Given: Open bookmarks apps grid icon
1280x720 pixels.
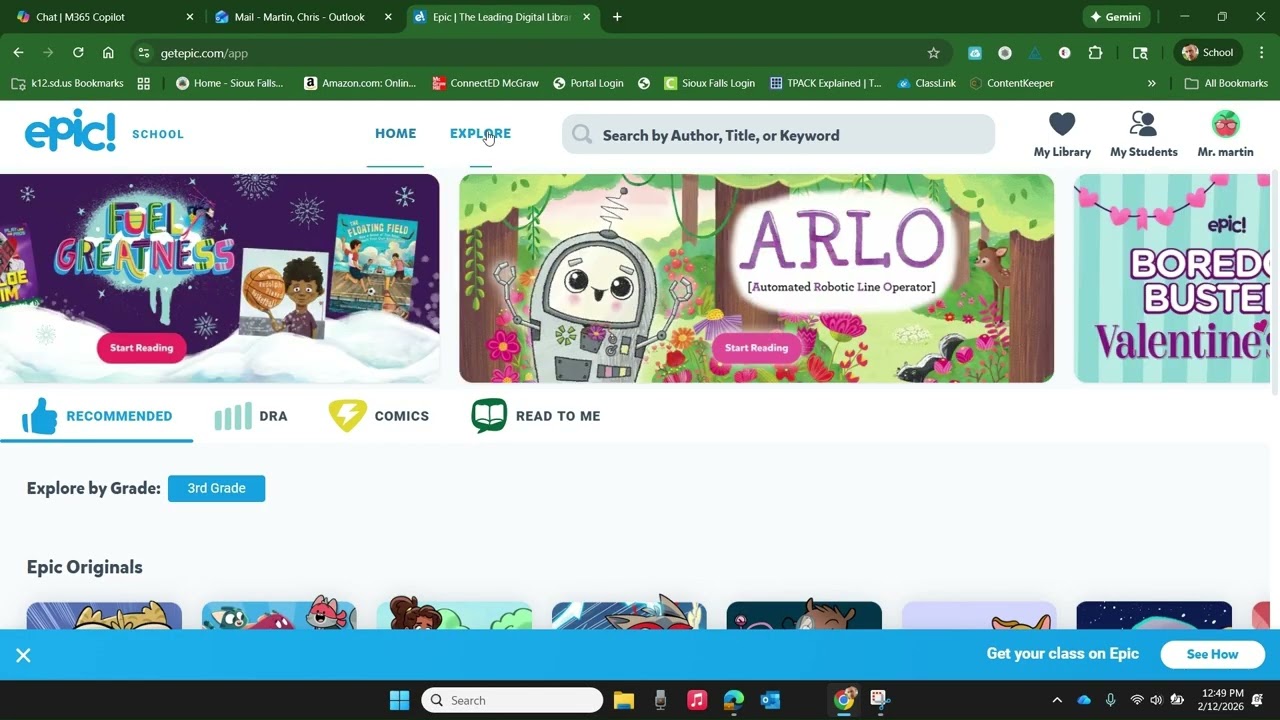Looking at the screenshot, I should tap(143, 83).
